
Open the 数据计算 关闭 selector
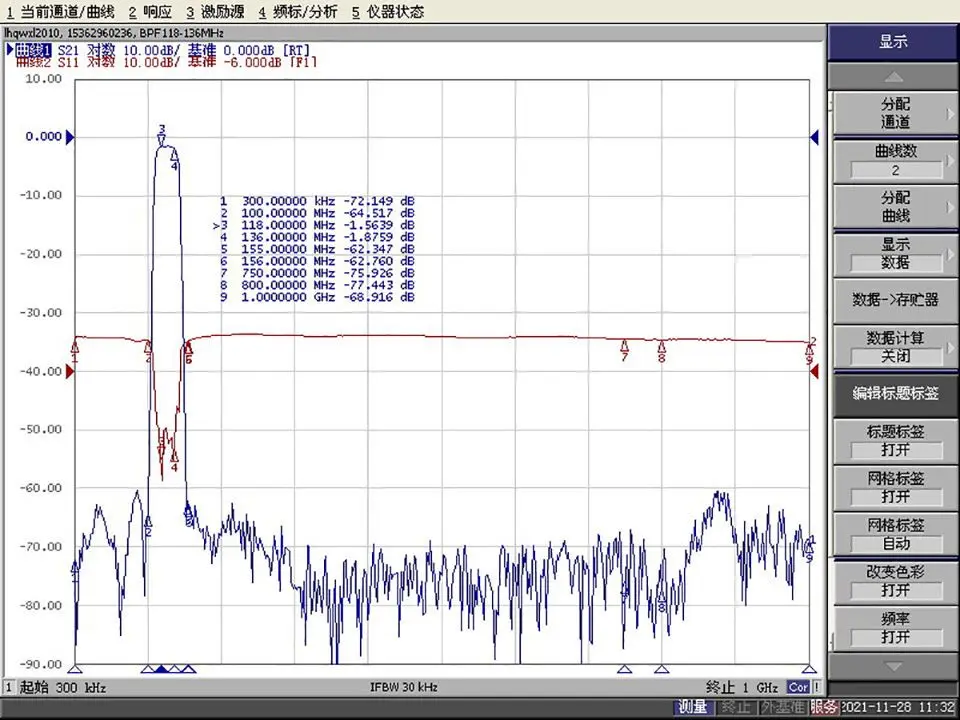(x=893, y=347)
